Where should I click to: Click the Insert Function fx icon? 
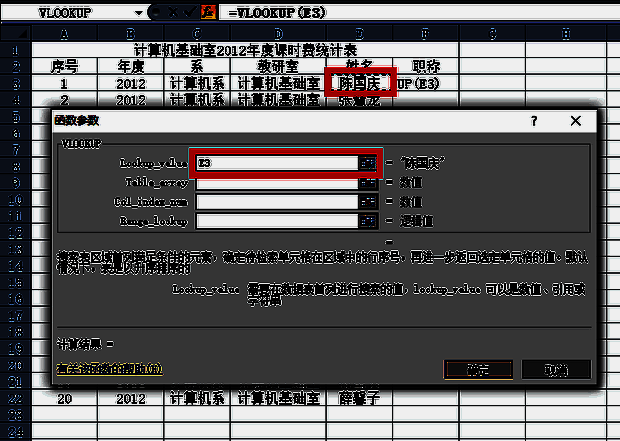tap(208, 14)
